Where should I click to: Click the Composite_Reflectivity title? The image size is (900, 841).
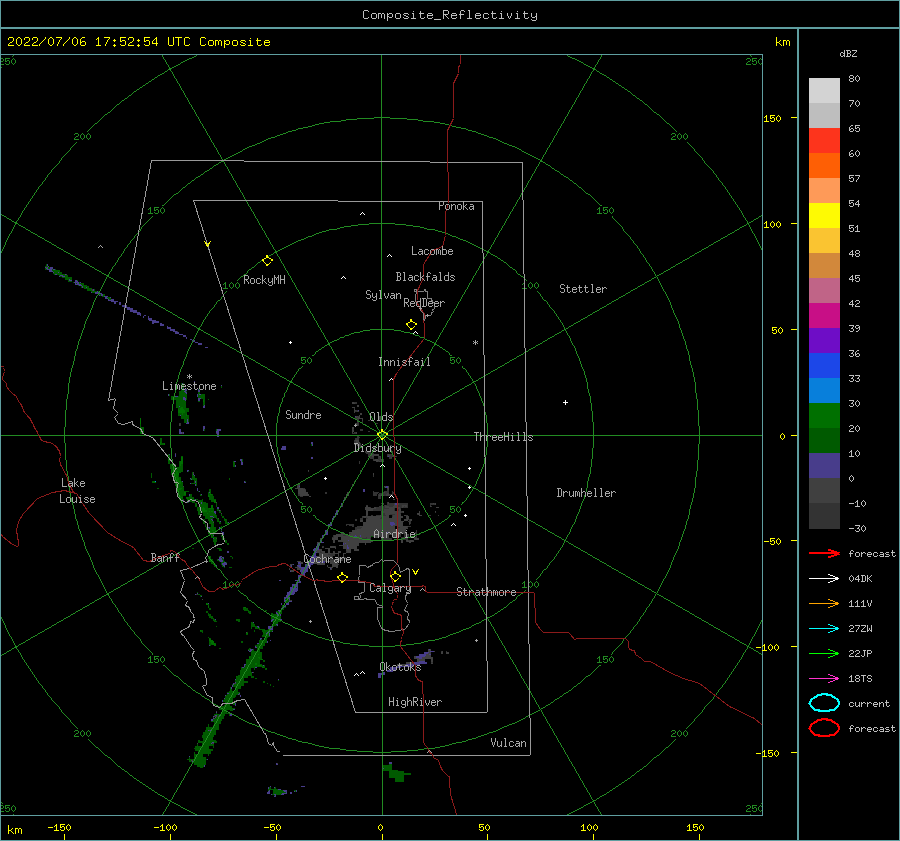(450, 15)
